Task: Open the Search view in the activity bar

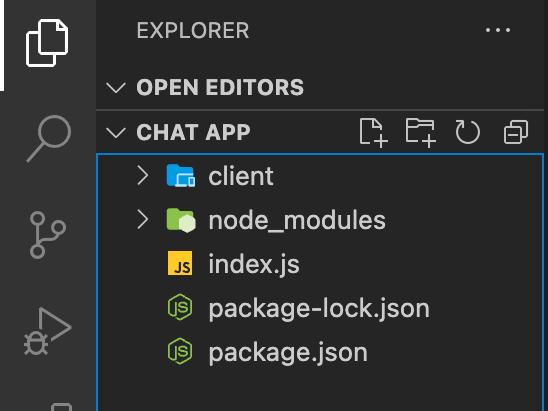Action: [49, 139]
